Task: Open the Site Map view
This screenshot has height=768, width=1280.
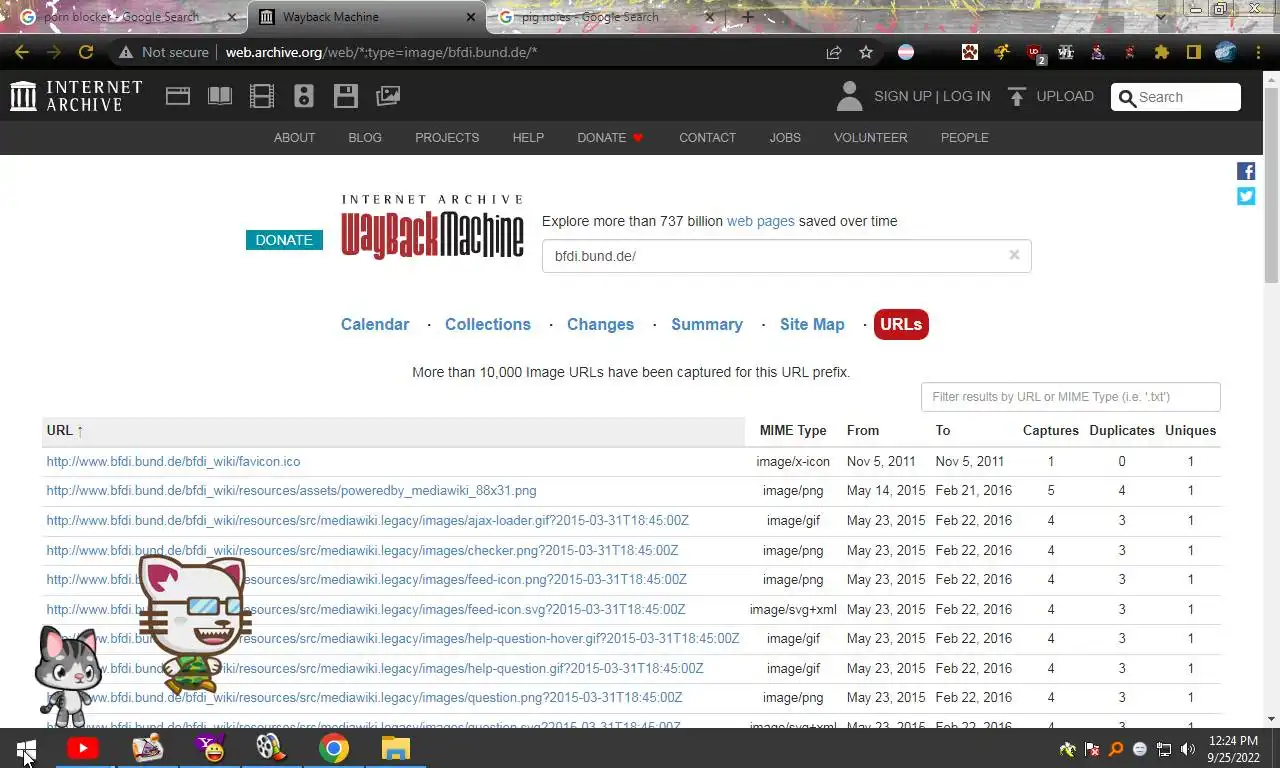Action: pyautogui.click(x=812, y=324)
